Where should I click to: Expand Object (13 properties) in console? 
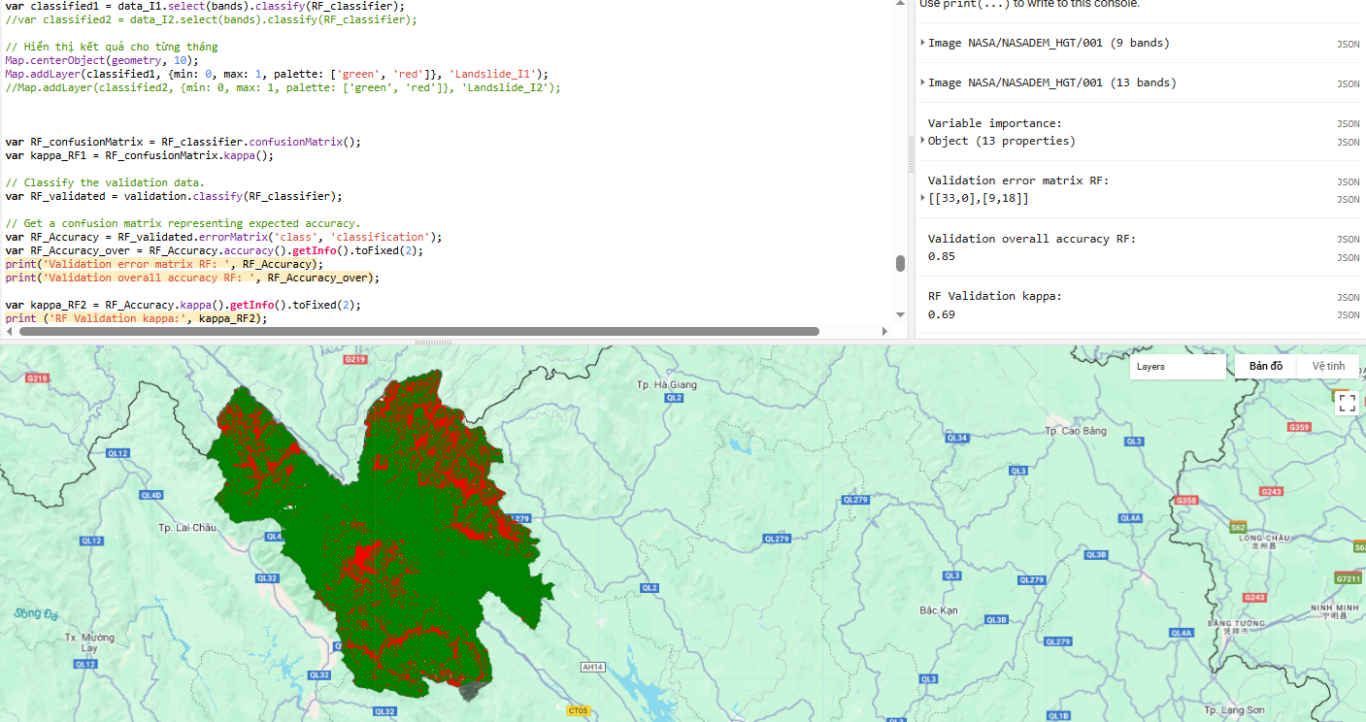[922, 141]
